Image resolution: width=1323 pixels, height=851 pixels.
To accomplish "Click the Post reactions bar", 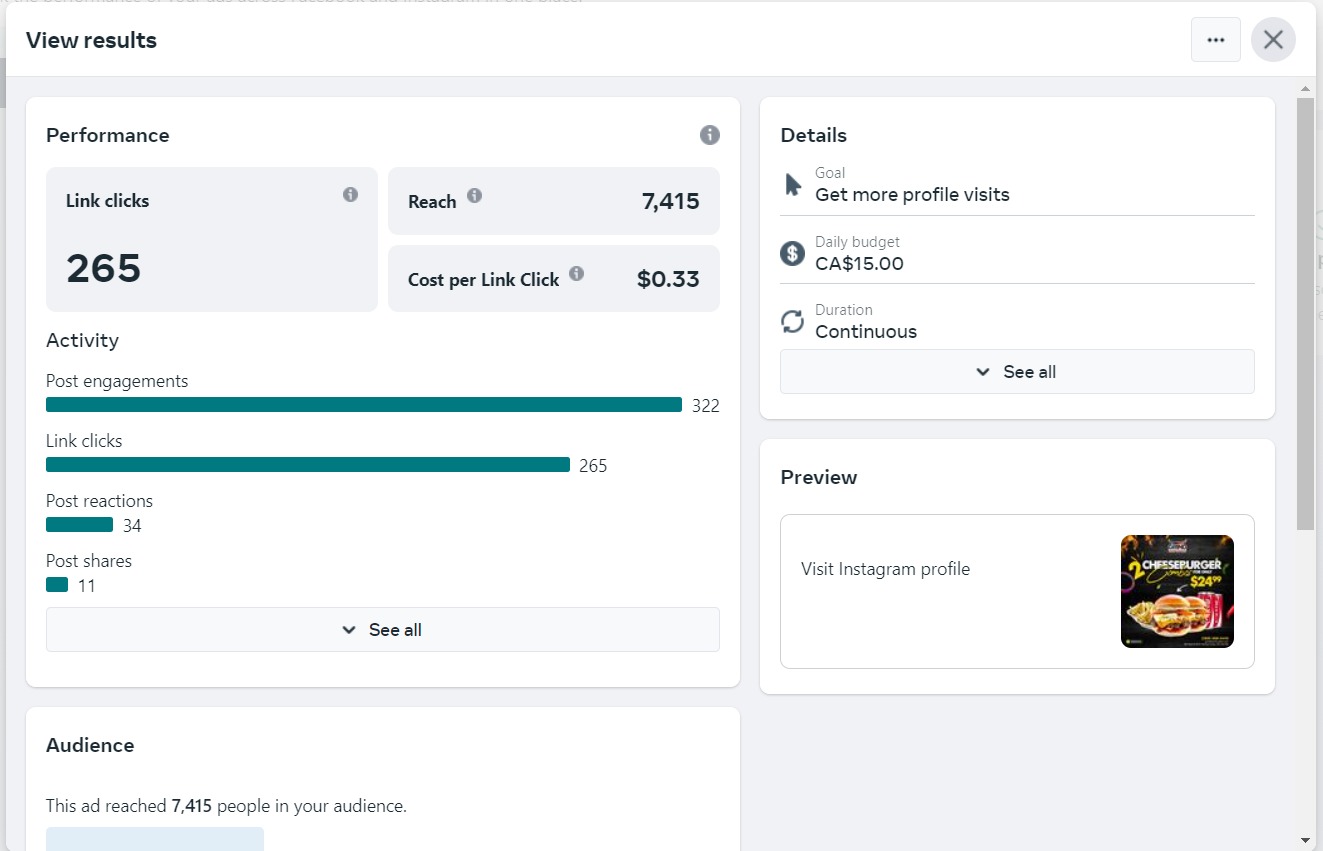I will pos(79,525).
